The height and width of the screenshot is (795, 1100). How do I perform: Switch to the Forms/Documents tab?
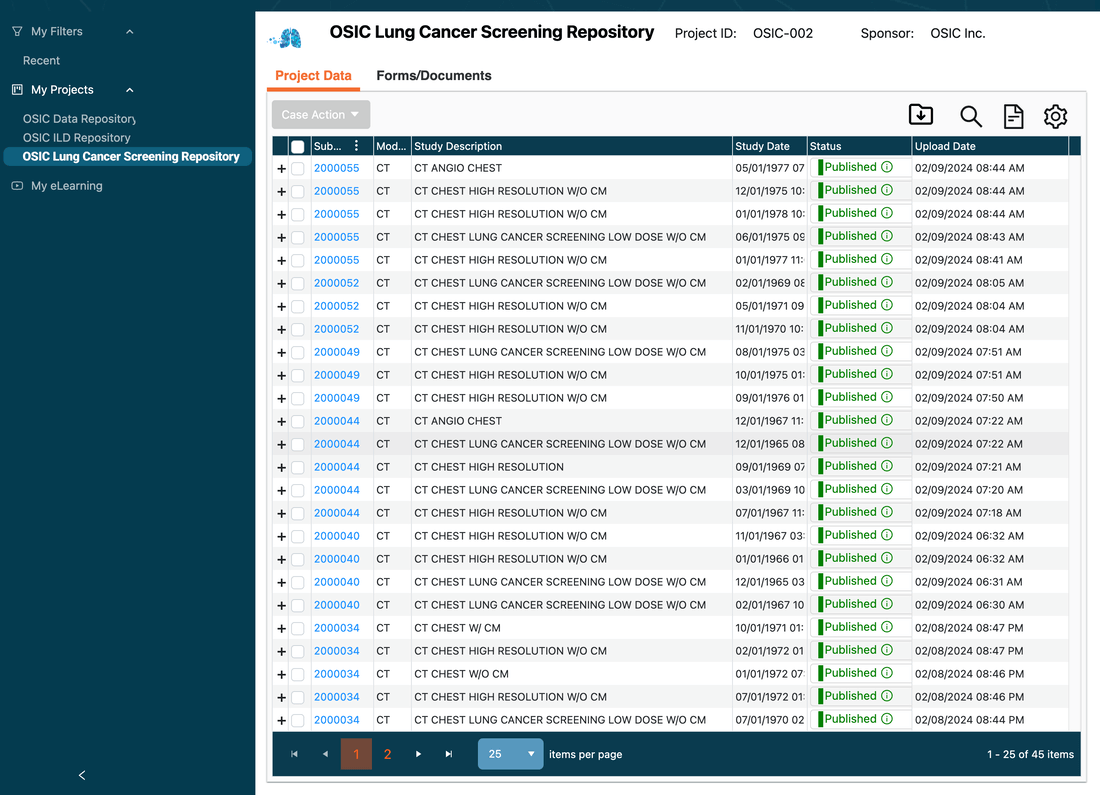pyautogui.click(x=434, y=76)
